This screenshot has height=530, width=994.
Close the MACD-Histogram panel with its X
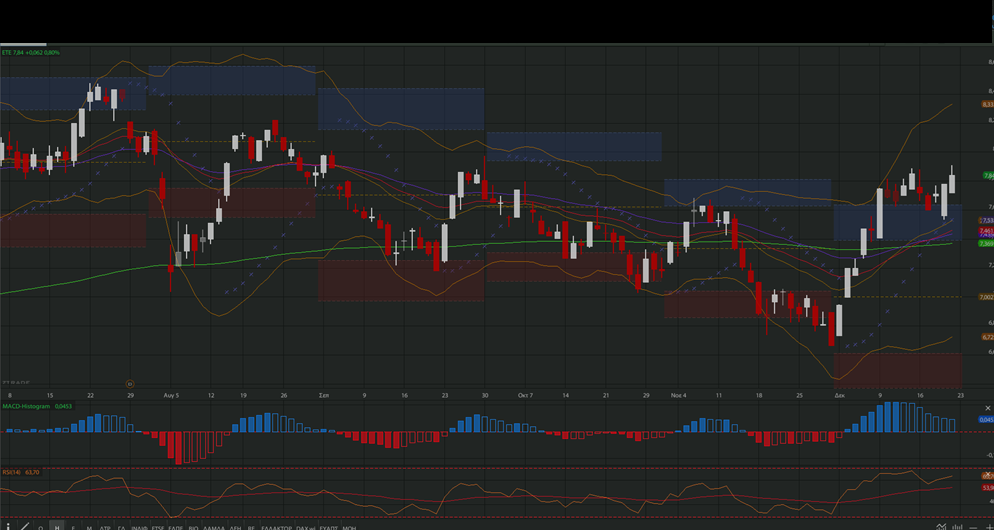click(988, 408)
